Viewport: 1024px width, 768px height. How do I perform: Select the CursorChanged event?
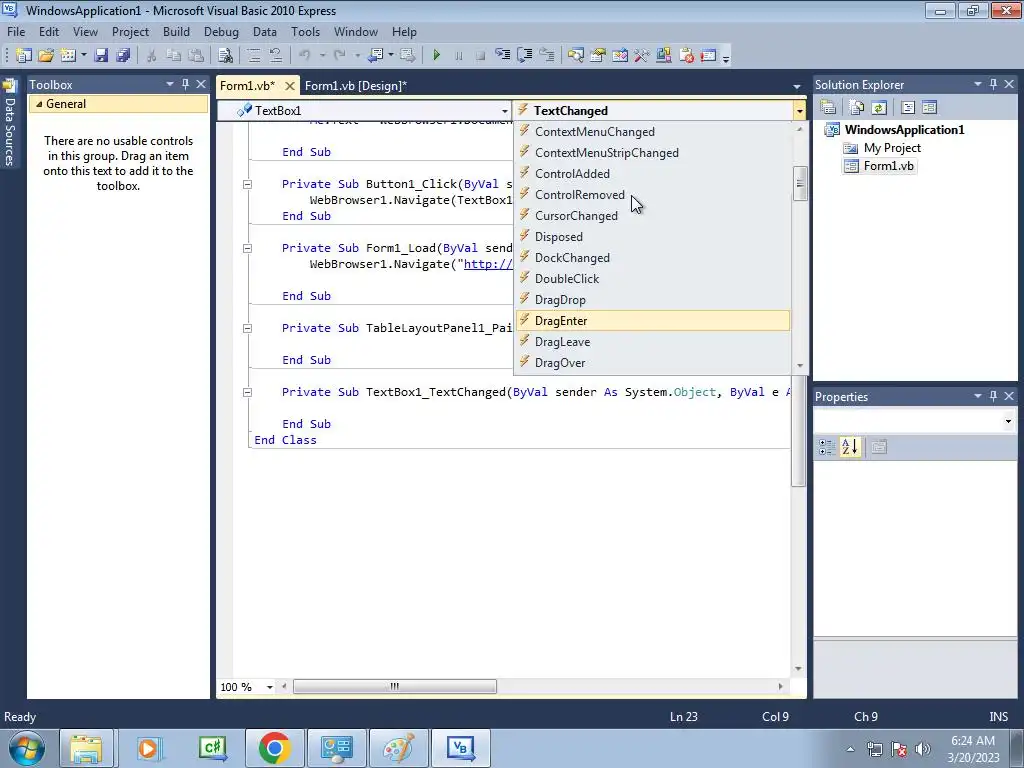tap(652, 216)
